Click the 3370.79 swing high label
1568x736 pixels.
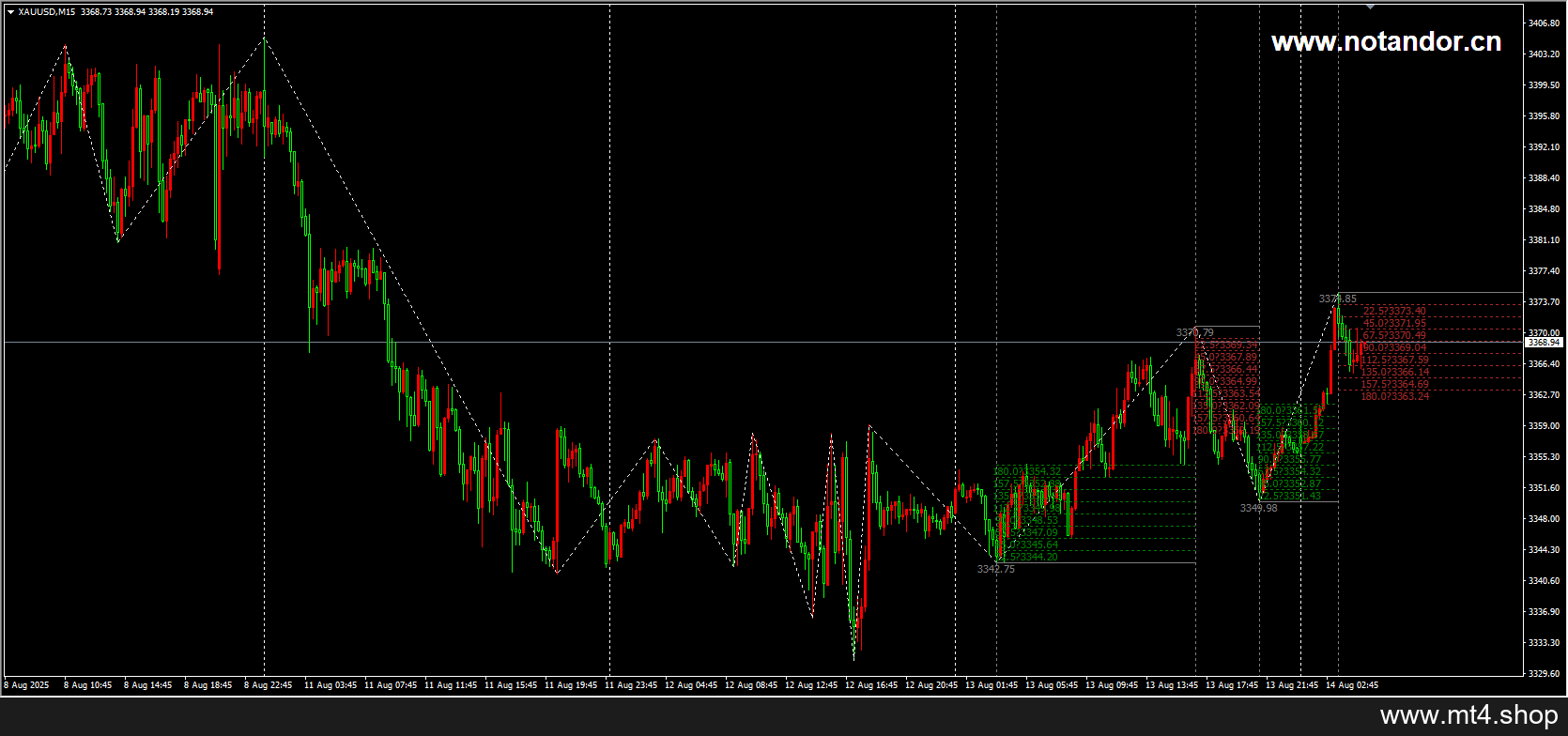[x=1194, y=333]
